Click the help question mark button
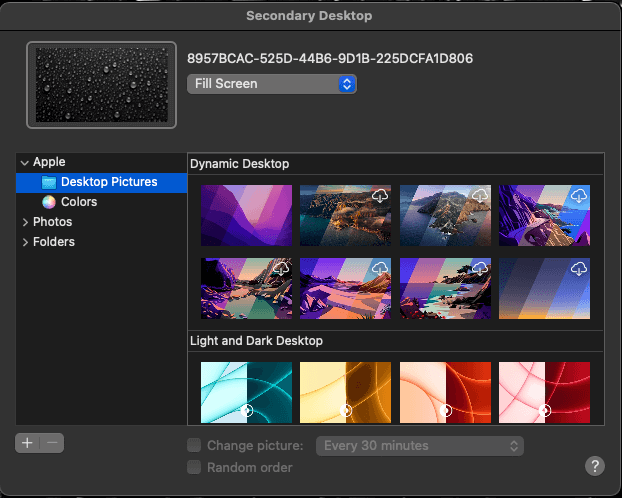This screenshot has width=622, height=498. (x=595, y=466)
